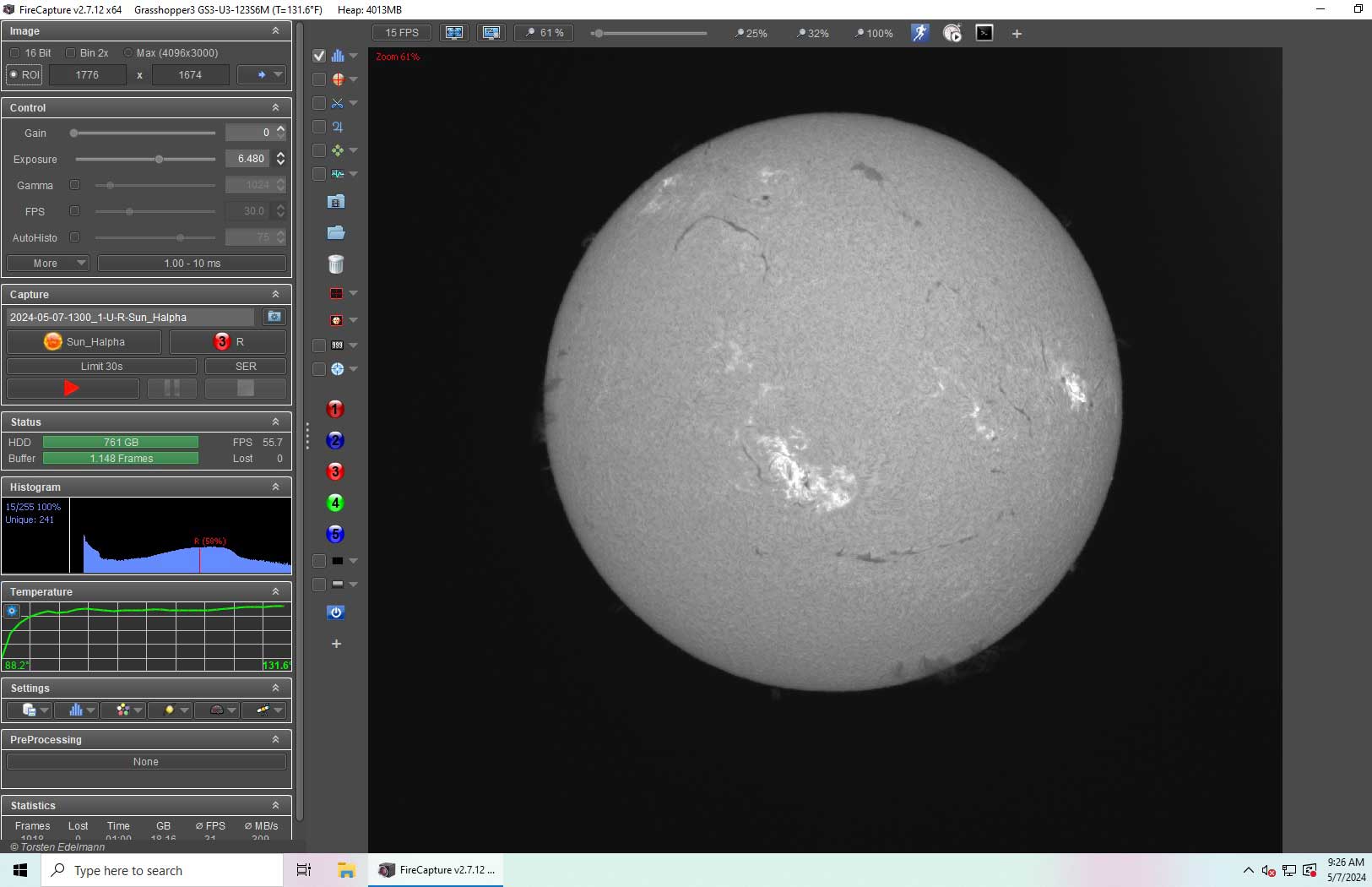Select the Max (4096x3000) radio button
Image resolution: width=1372 pixels, height=887 pixels.
tap(128, 53)
